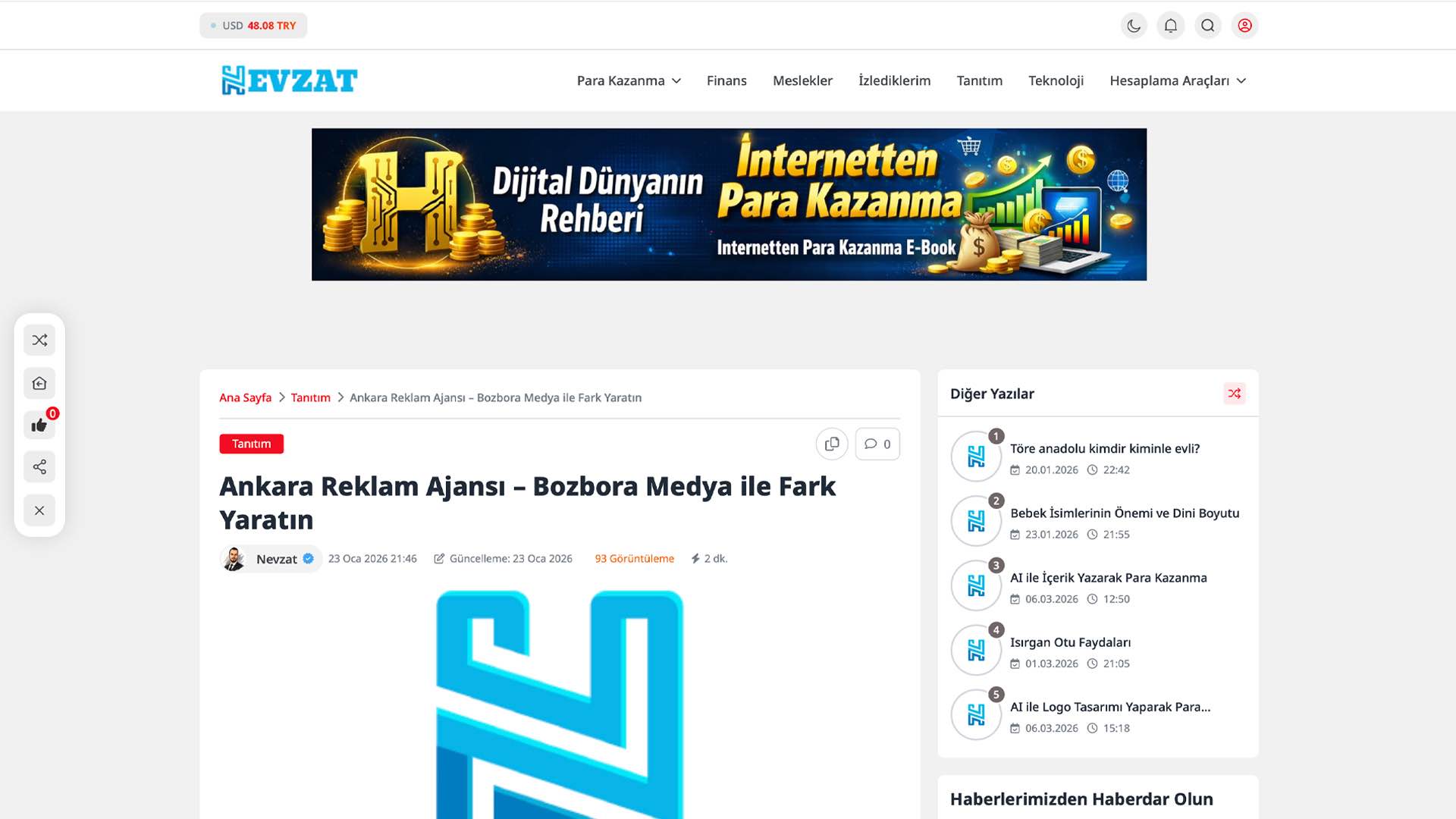Click the 22:42 time under Töre anadolu

click(1116, 469)
